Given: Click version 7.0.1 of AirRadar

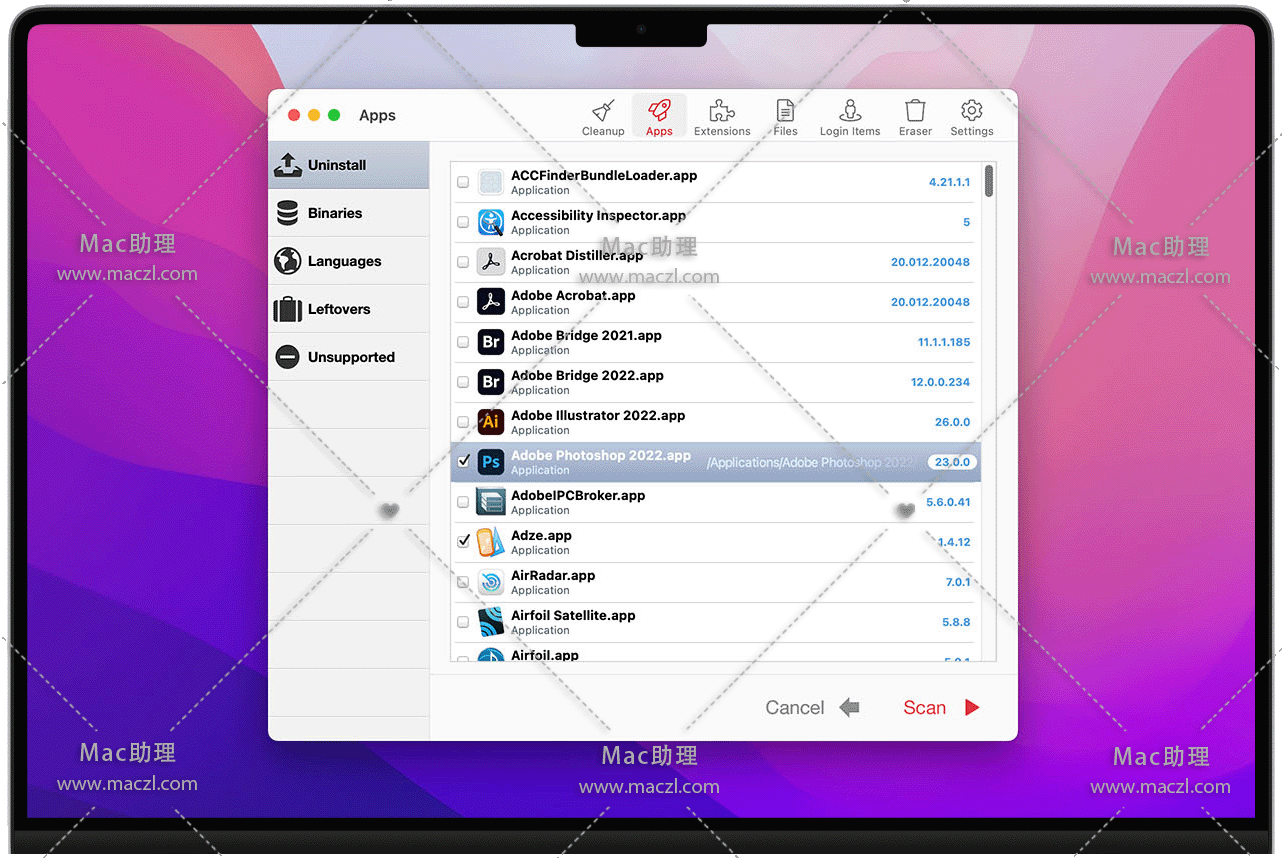Looking at the screenshot, I should point(958,582).
